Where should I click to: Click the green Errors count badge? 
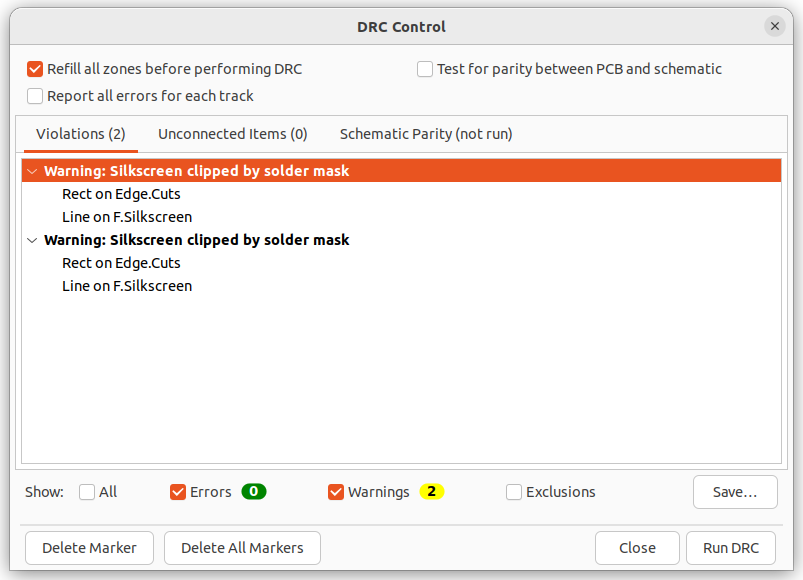253,491
